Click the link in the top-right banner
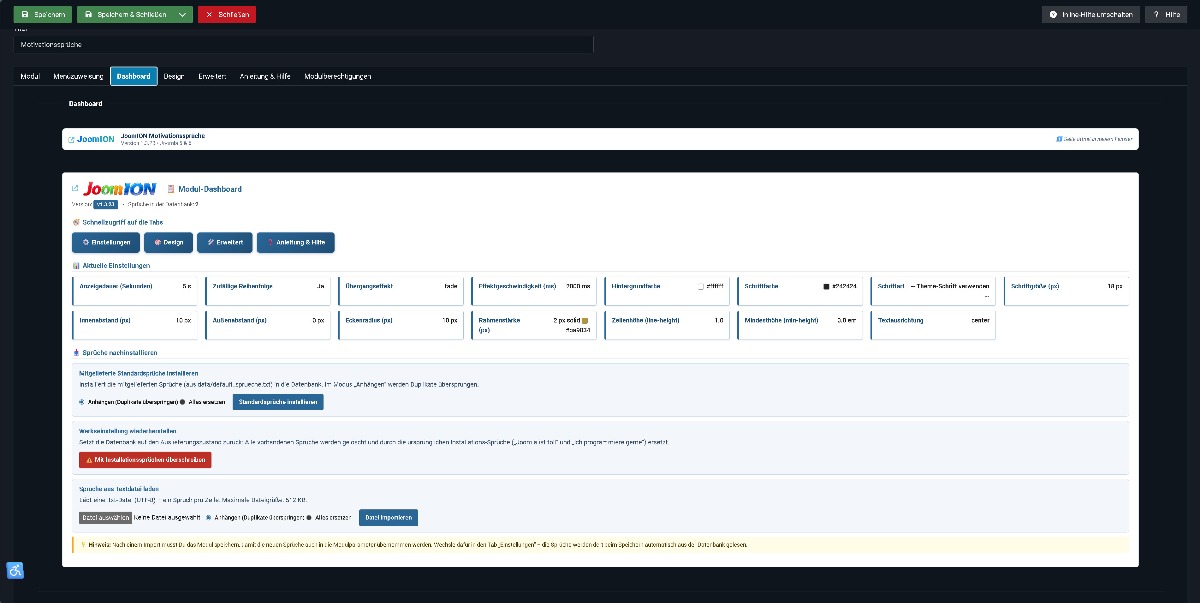This screenshot has height=603, width=1200. click(x=1094, y=139)
